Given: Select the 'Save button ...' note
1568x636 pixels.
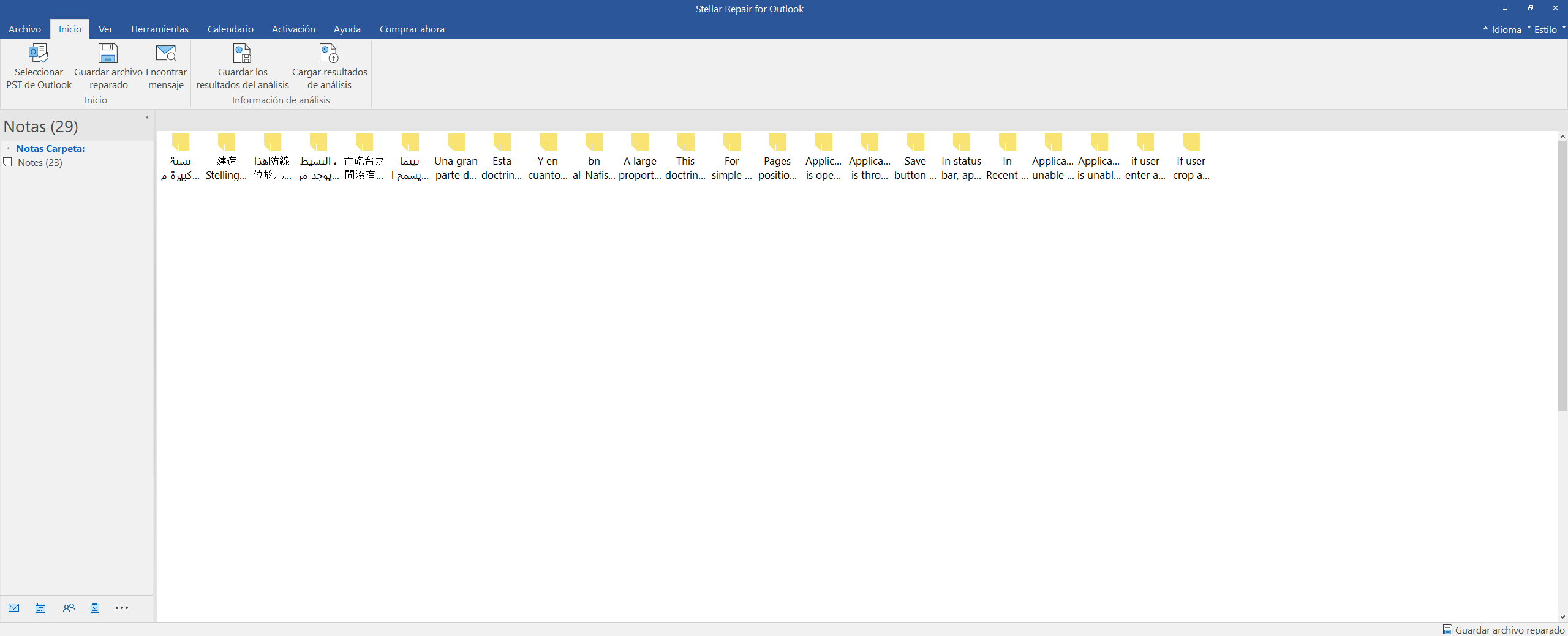Looking at the screenshot, I should [915, 157].
